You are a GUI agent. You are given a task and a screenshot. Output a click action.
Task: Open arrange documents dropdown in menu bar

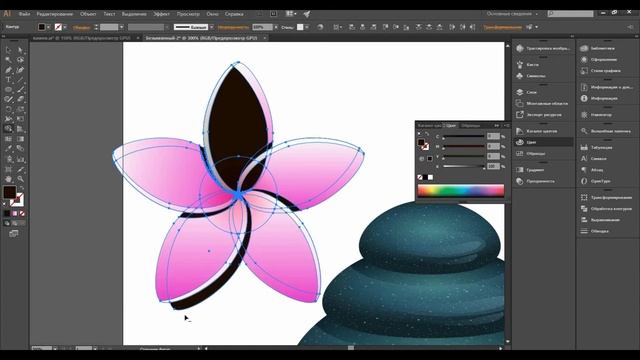click(x=291, y=14)
